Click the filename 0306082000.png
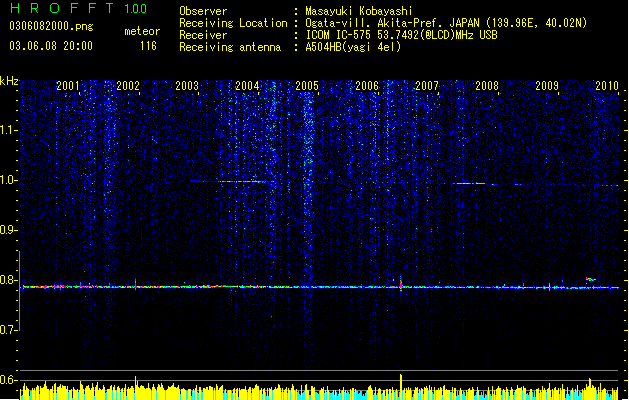Screen dimensions: 629x400 [x=51, y=27]
